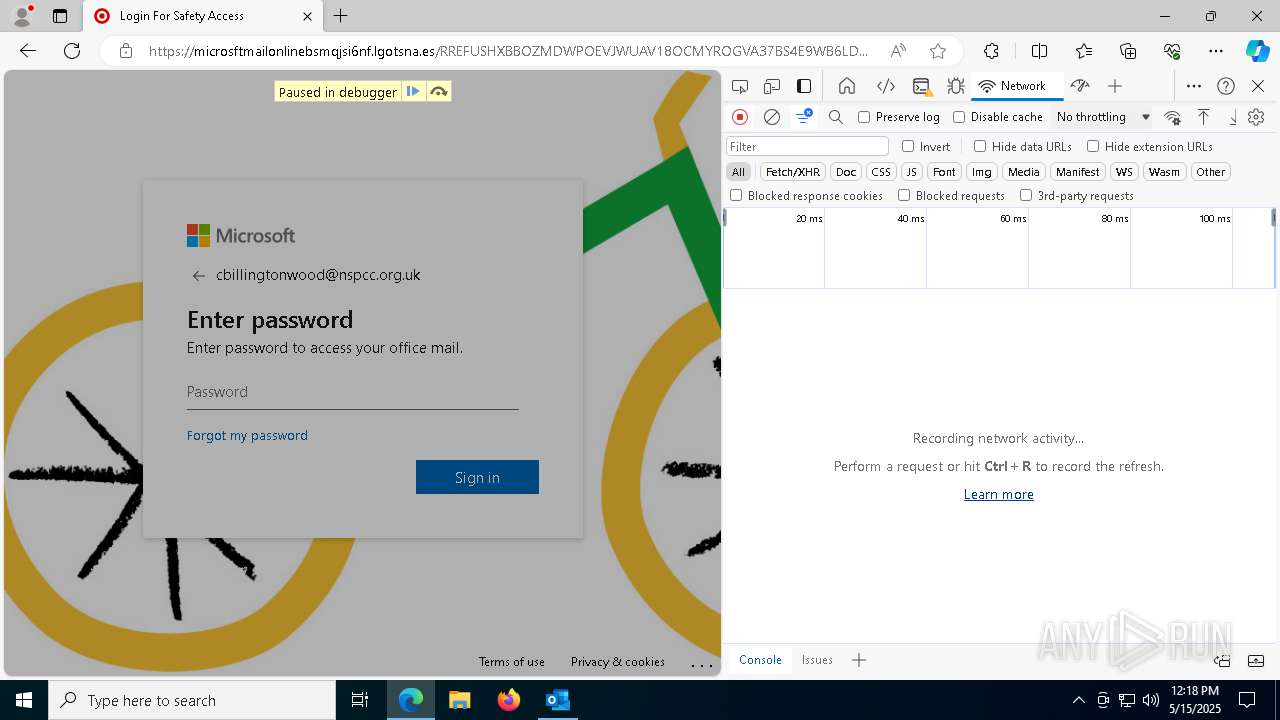This screenshot has width=1280, height=720.
Task: Open the Console panel icon in toolbar
Action: [922, 86]
